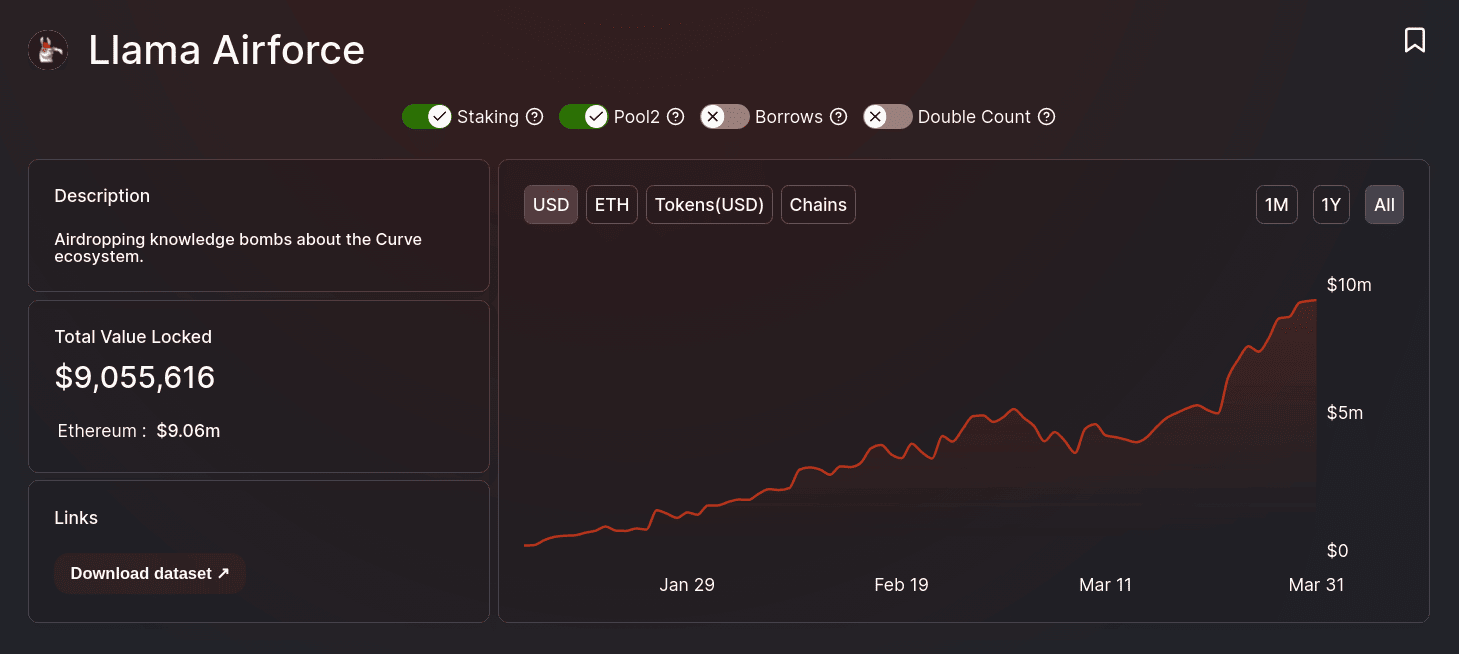Set chart range to All
This screenshot has width=1459, height=654.
(x=1384, y=205)
